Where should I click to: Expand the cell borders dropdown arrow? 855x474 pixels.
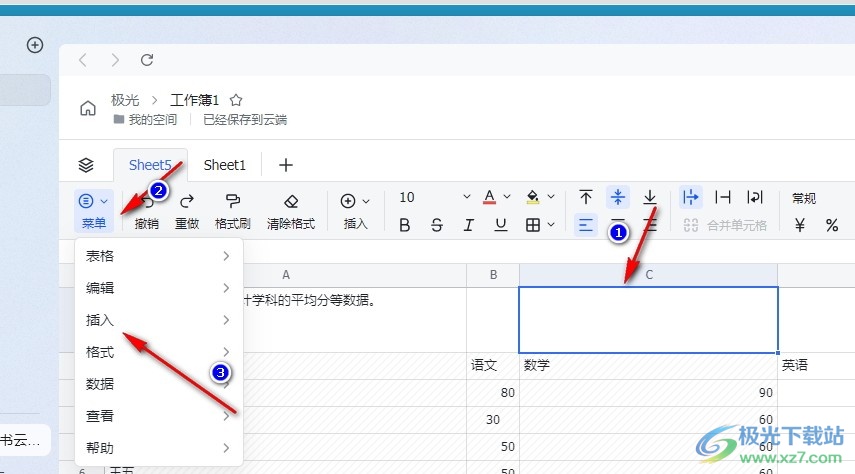click(551, 225)
